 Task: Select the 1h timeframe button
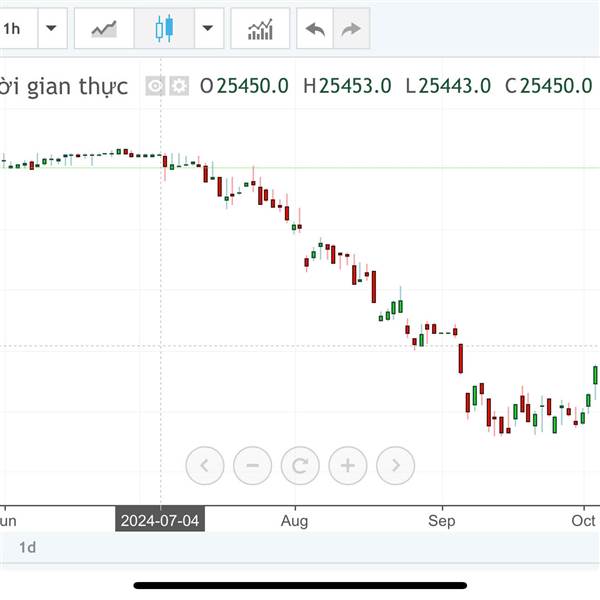pyautogui.click(x=18, y=28)
